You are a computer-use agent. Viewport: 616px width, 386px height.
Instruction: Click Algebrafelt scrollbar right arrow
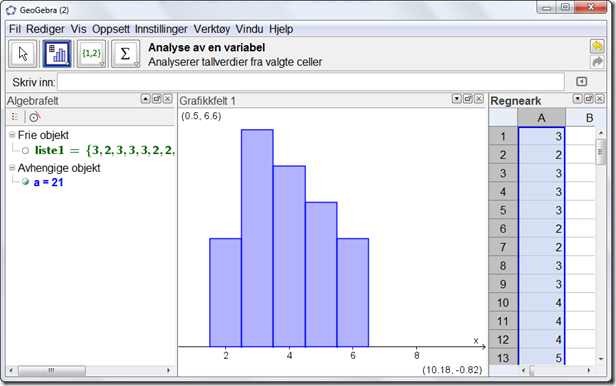tap(169, 370)
